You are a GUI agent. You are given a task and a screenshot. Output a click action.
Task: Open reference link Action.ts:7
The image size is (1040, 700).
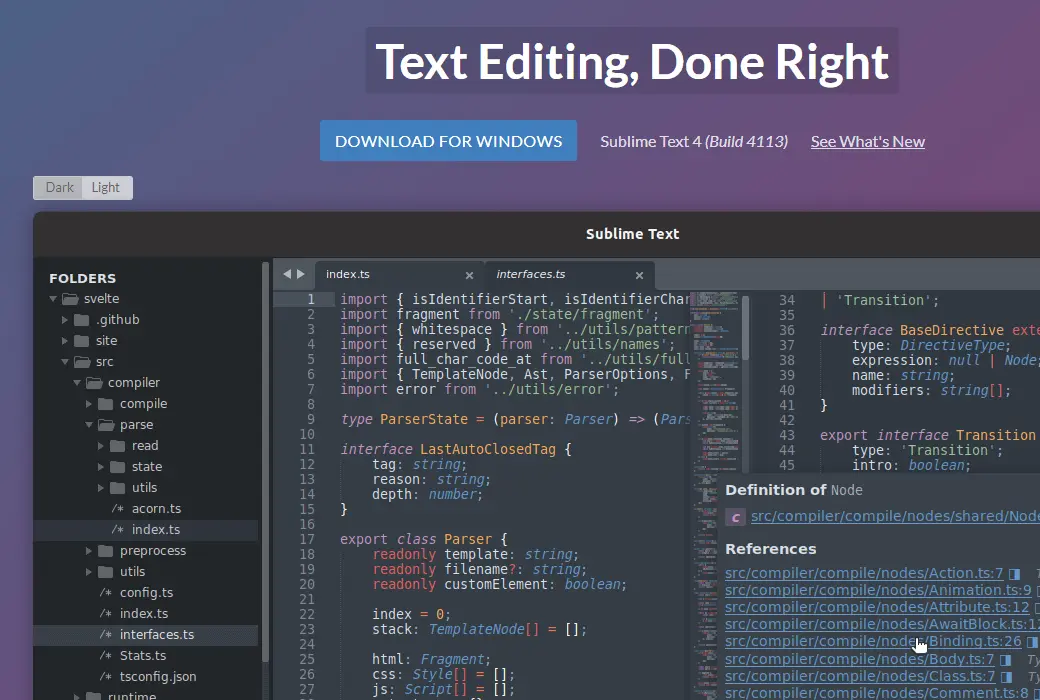pos(864,573)
